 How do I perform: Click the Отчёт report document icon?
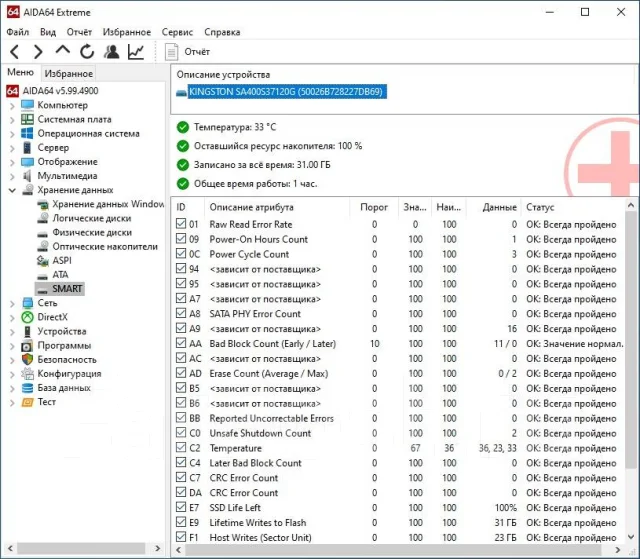pos(171,52)
